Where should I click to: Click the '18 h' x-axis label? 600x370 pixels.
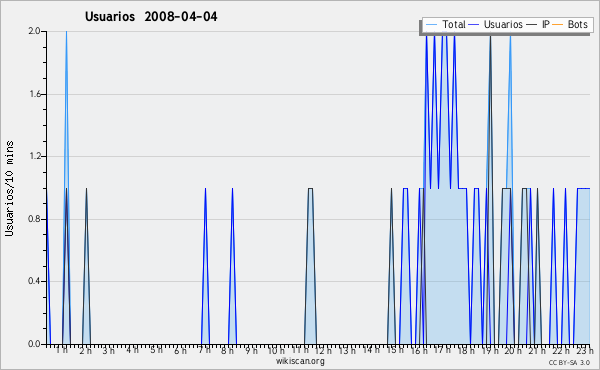click(466, 350)
